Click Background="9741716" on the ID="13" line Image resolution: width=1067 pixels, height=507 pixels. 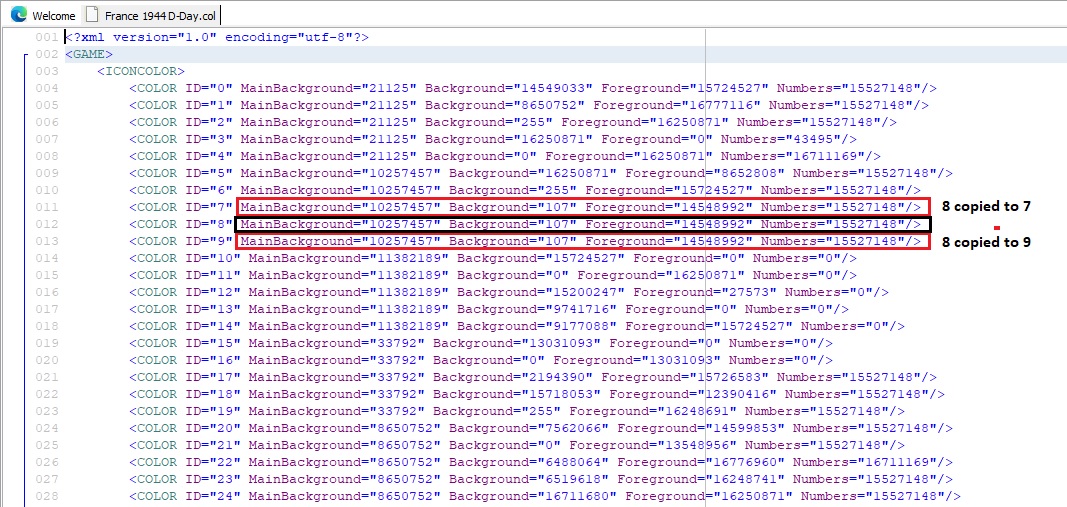[x=534, y=309]
